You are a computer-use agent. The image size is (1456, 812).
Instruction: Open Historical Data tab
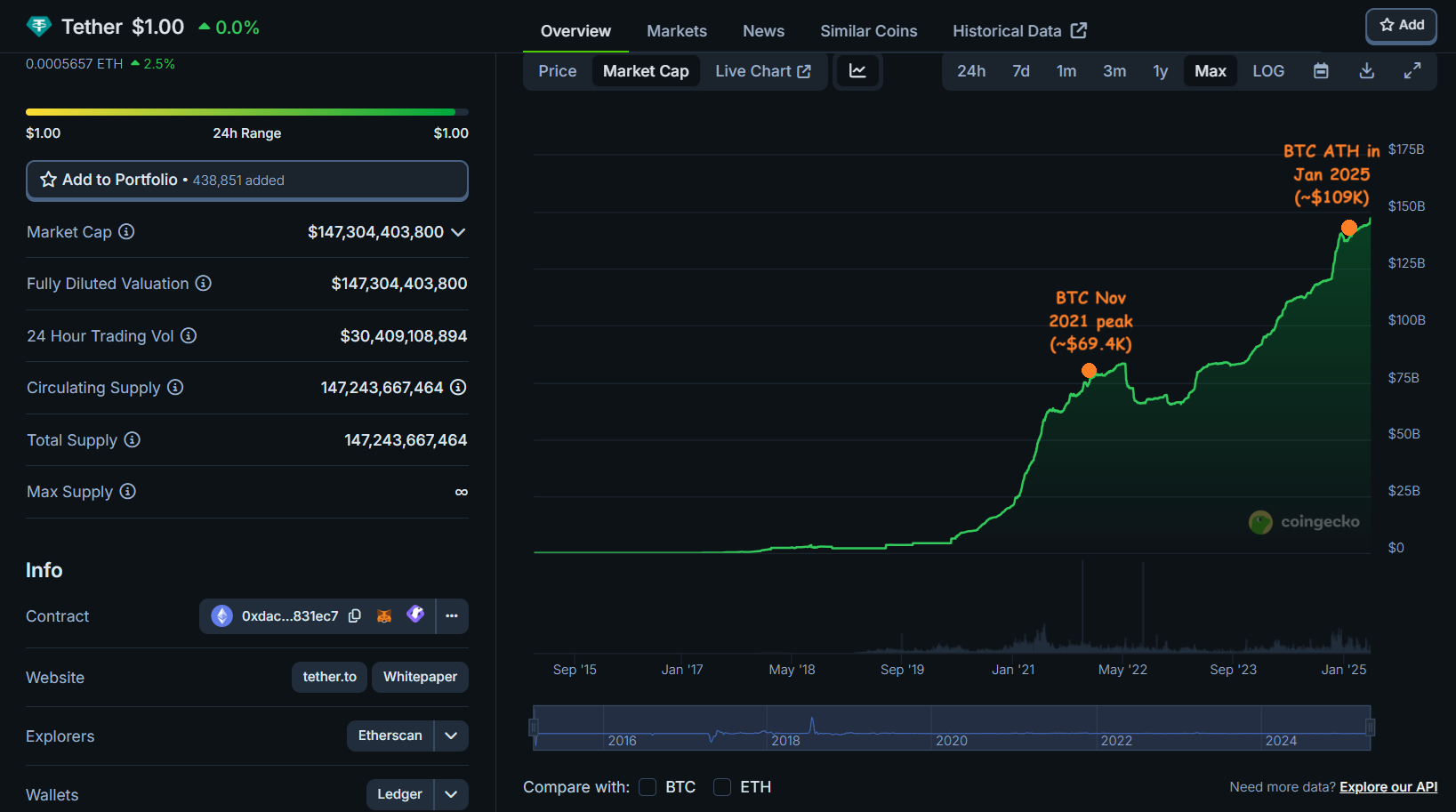click(x=1019, y=31)
